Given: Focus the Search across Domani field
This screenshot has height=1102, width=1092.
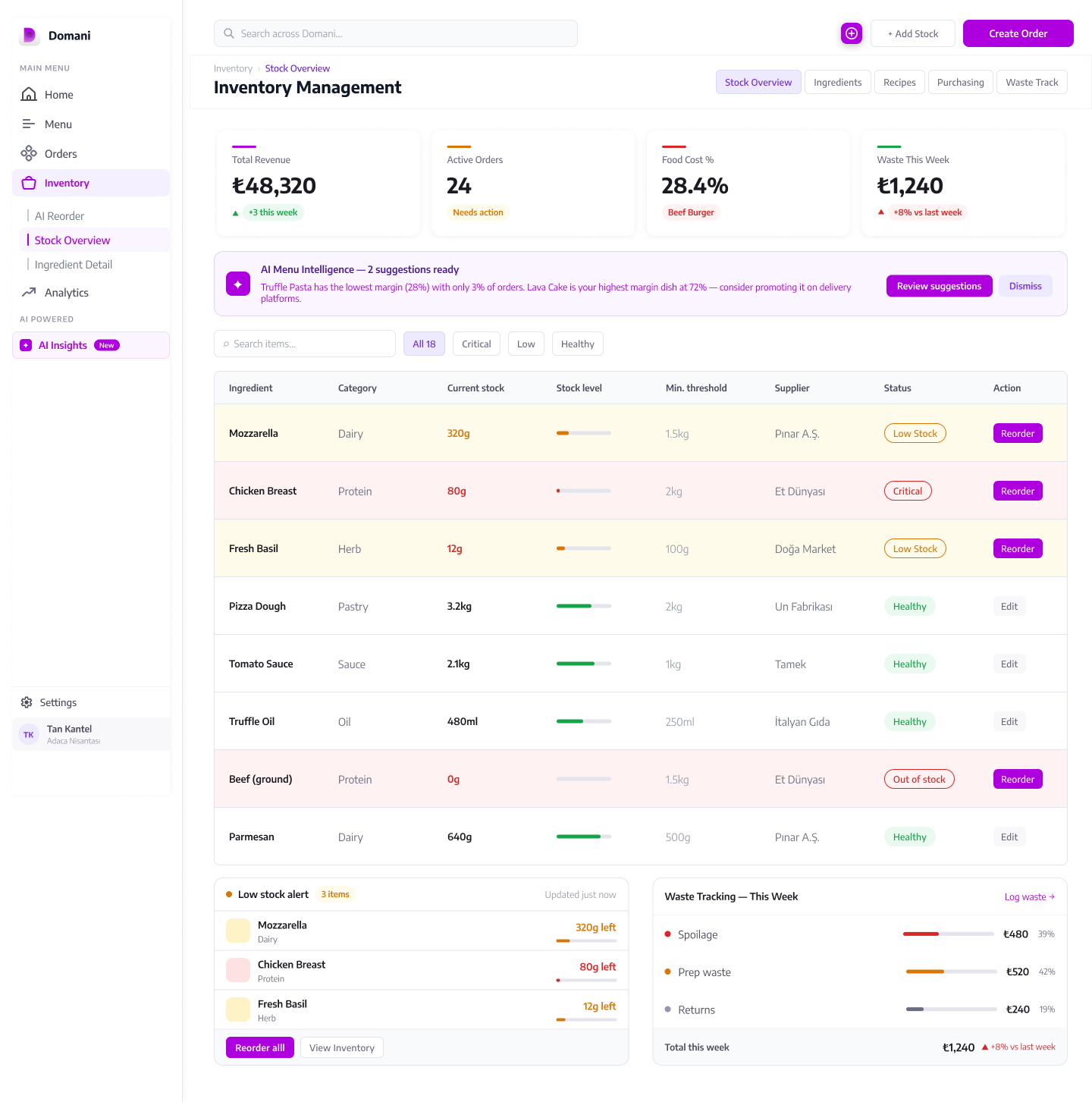Looking at the screenshot, I should tap(396, 33).
